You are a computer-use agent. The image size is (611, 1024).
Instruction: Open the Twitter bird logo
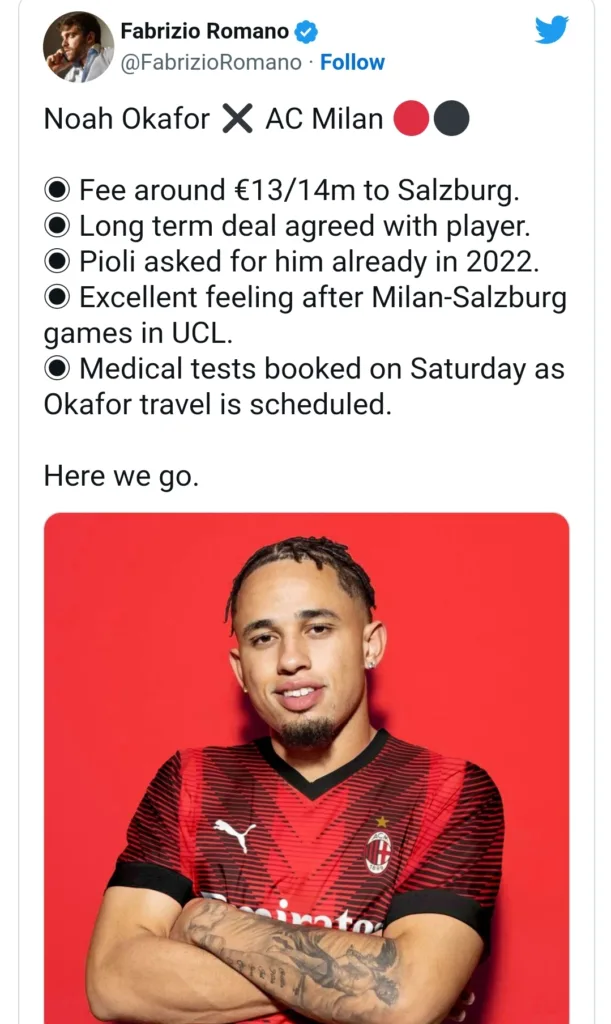pos(552,30)
